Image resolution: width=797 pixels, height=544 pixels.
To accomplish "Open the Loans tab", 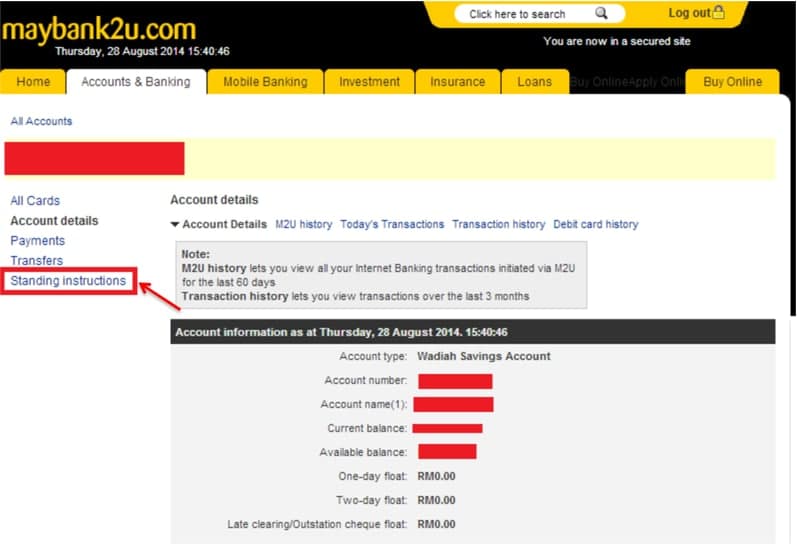I will (535, 82).
